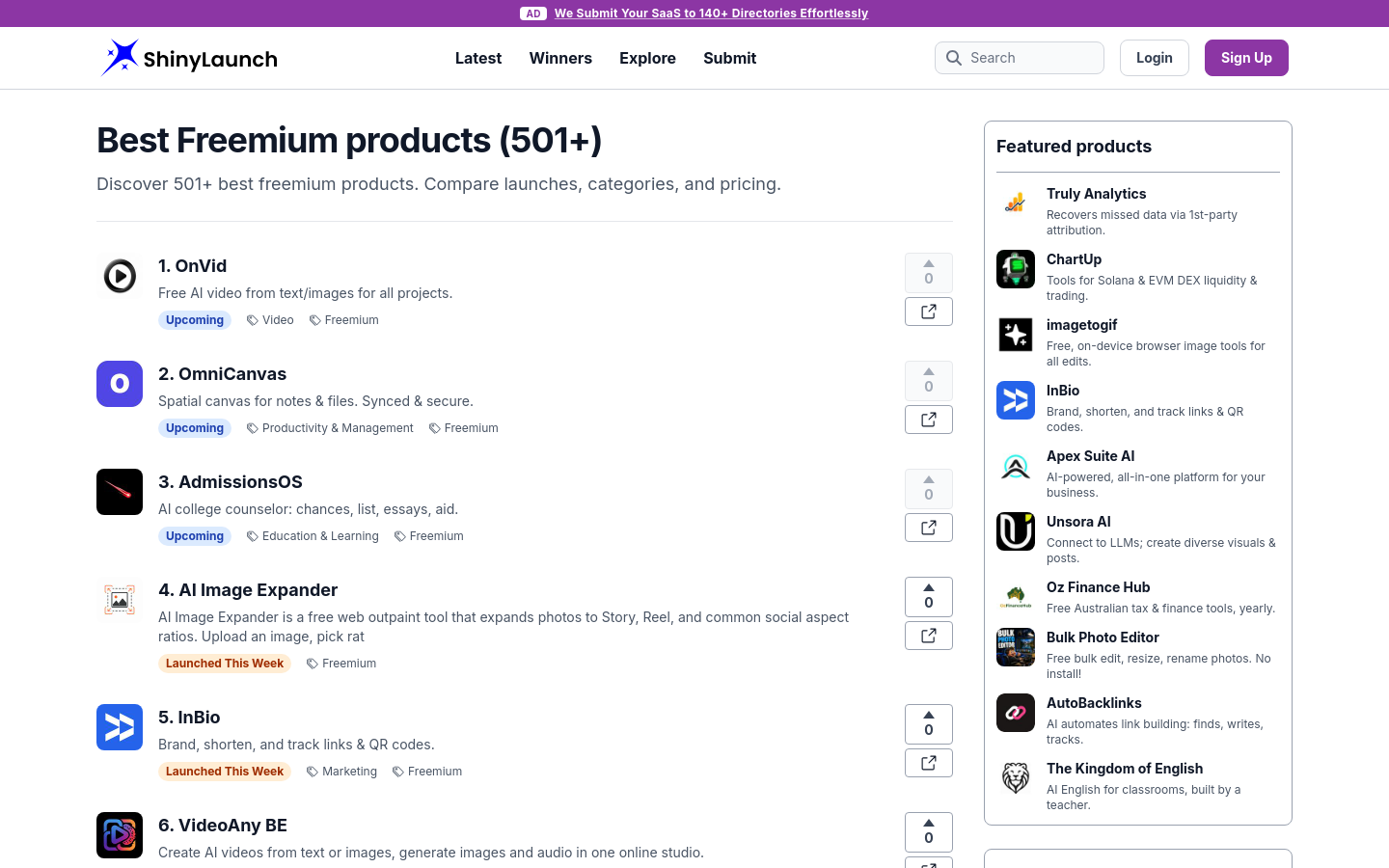The width and height of the screenshot is (1389, 868).
Task: Open the AdmissionsOS black logo
Action: pos(120,492)
